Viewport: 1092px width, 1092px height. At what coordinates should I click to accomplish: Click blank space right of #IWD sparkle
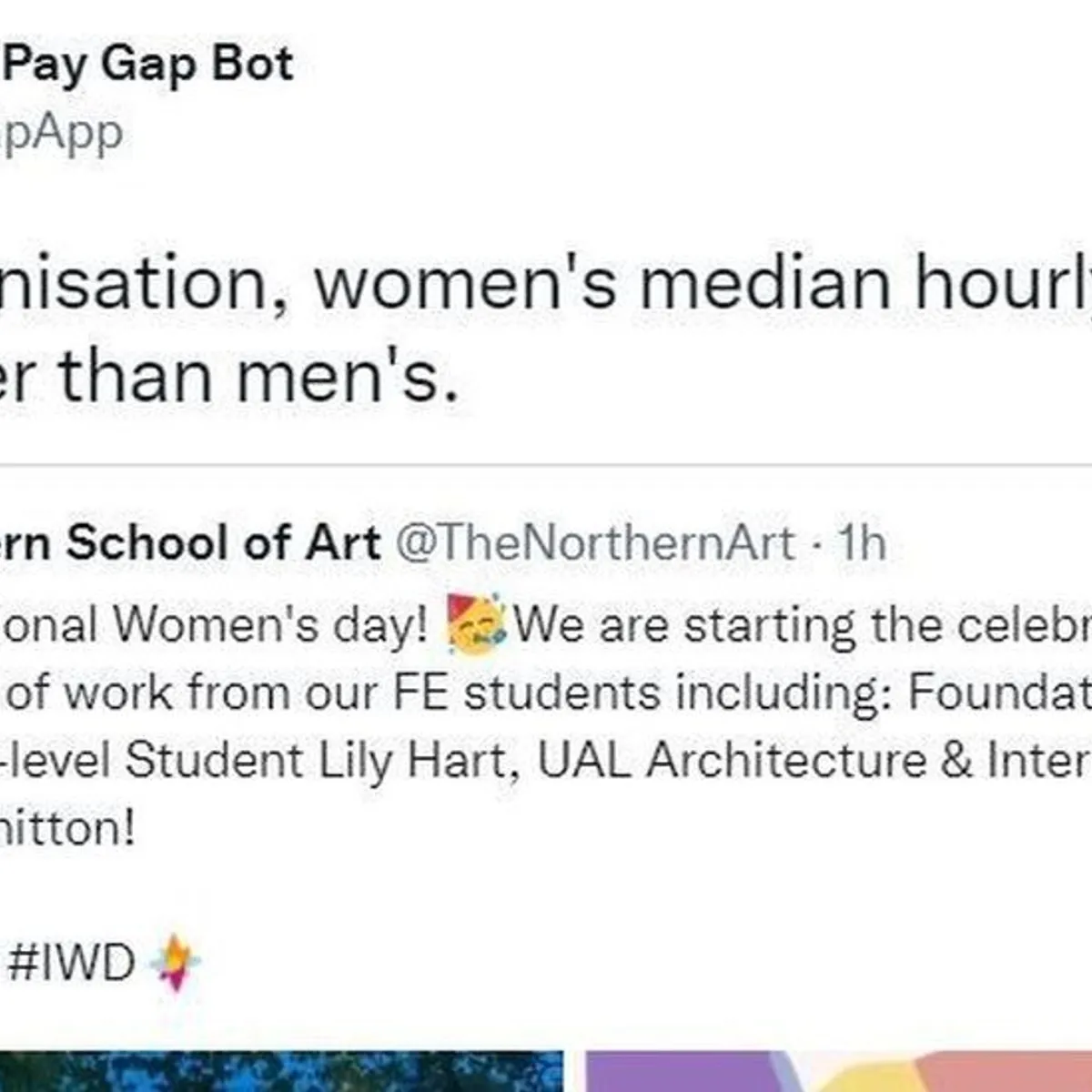(x=637, y=963)
